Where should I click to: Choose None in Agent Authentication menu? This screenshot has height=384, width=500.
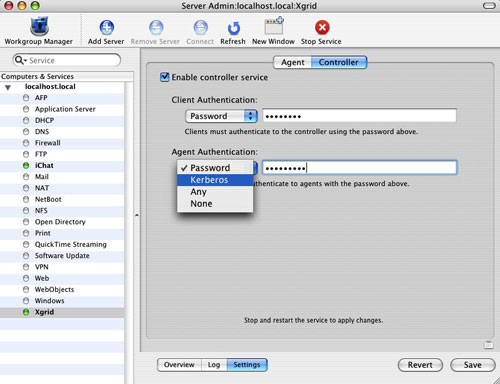click(x=215, y=204)
